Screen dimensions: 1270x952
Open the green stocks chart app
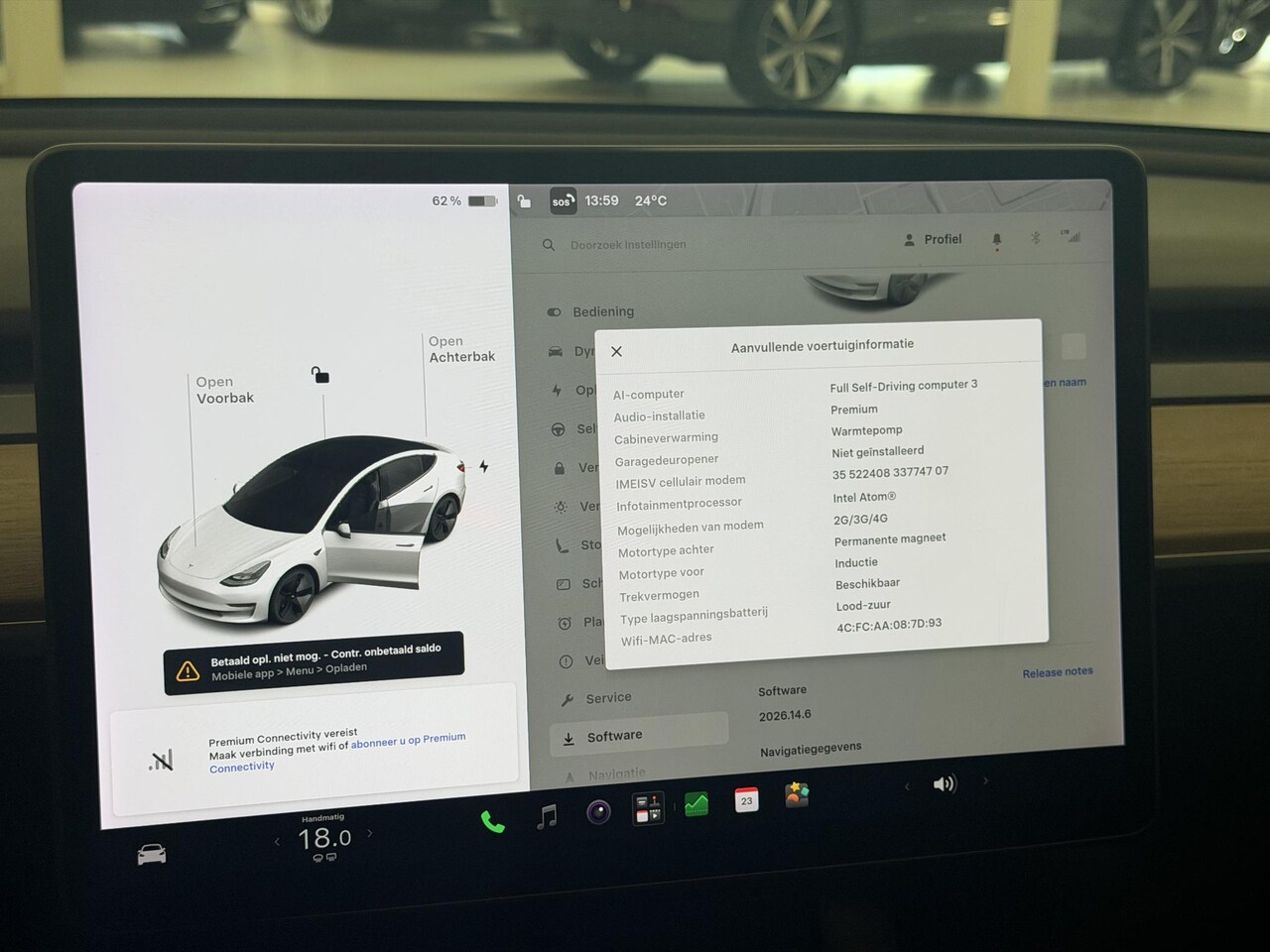pyautogui.click(x=697, y=804)
